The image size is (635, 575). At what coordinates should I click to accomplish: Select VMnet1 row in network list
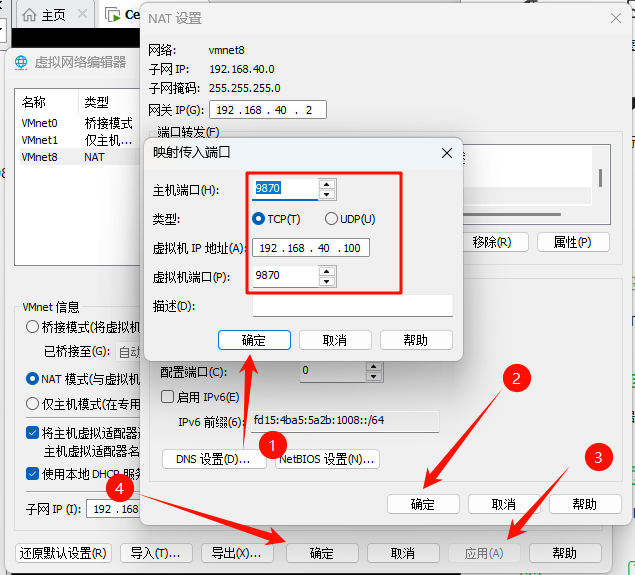point(79,140)
